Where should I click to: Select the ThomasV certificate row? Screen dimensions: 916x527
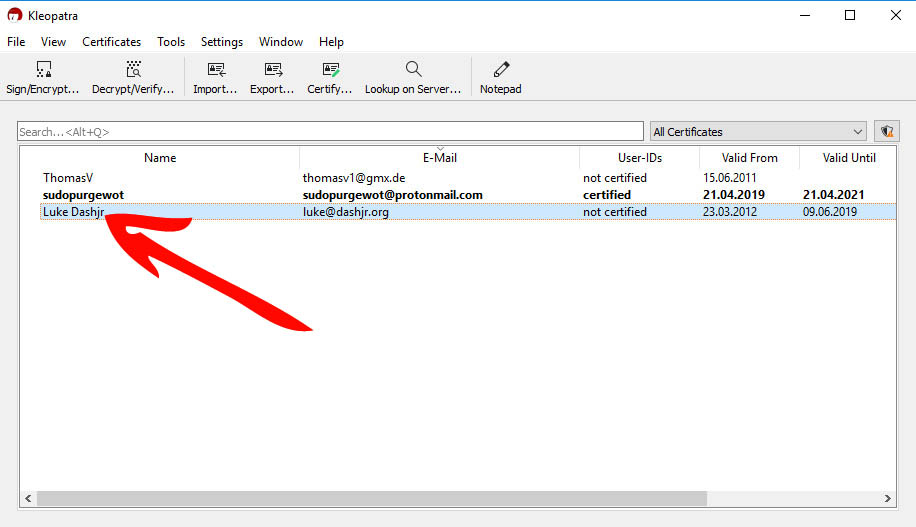tap(467, 178)
